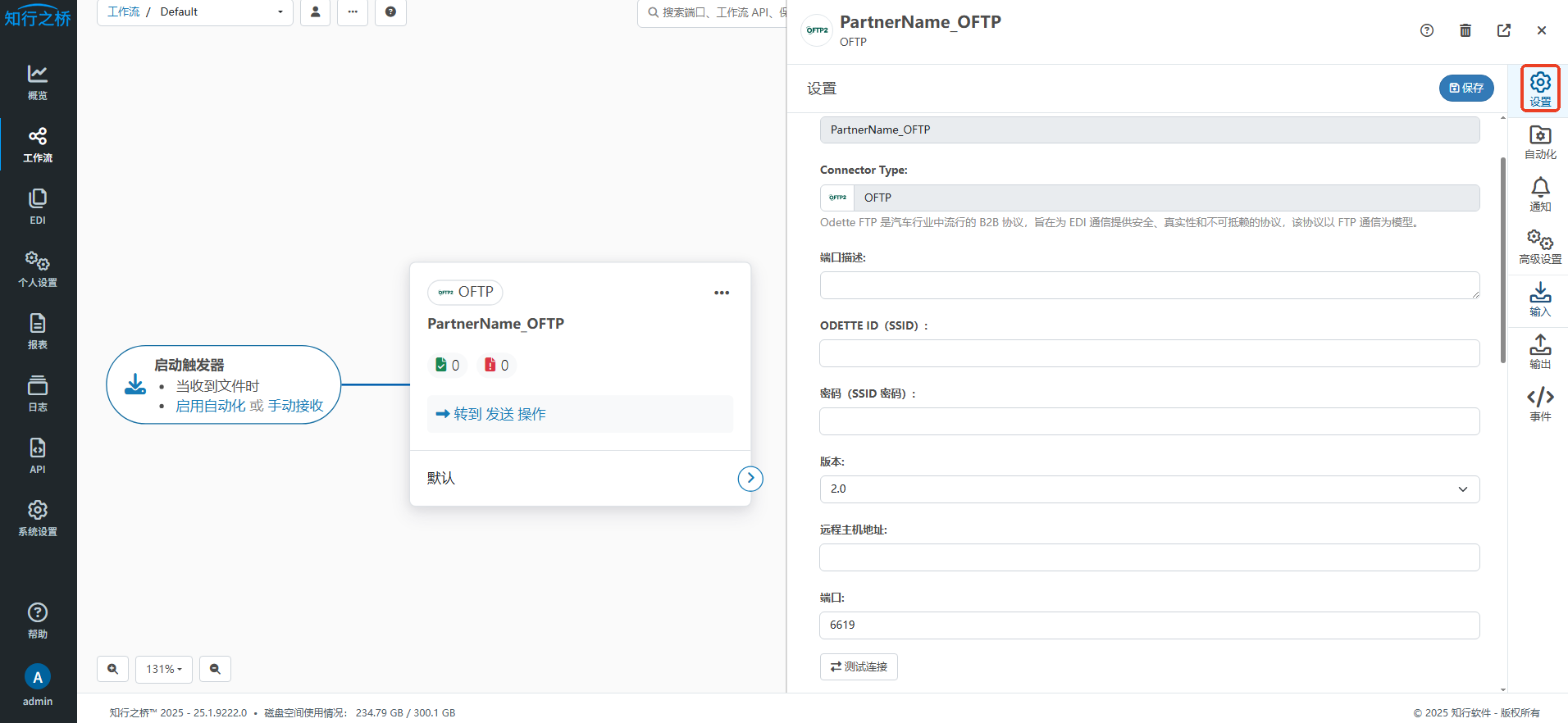This screenshot has width=1568, height=723.
Task: Expand the 默认 output arrow on OFTP node
Action: (x=750, y=479)
